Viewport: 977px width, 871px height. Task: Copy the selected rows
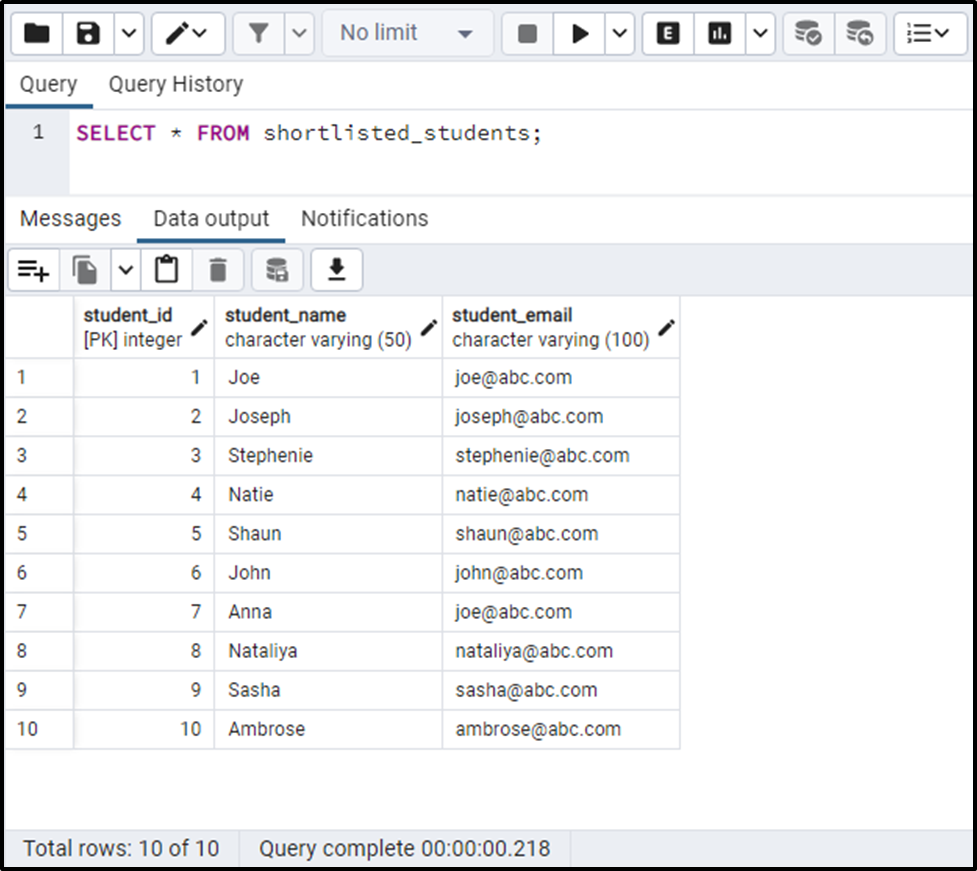pyautogui.click(x=84, y=269)
